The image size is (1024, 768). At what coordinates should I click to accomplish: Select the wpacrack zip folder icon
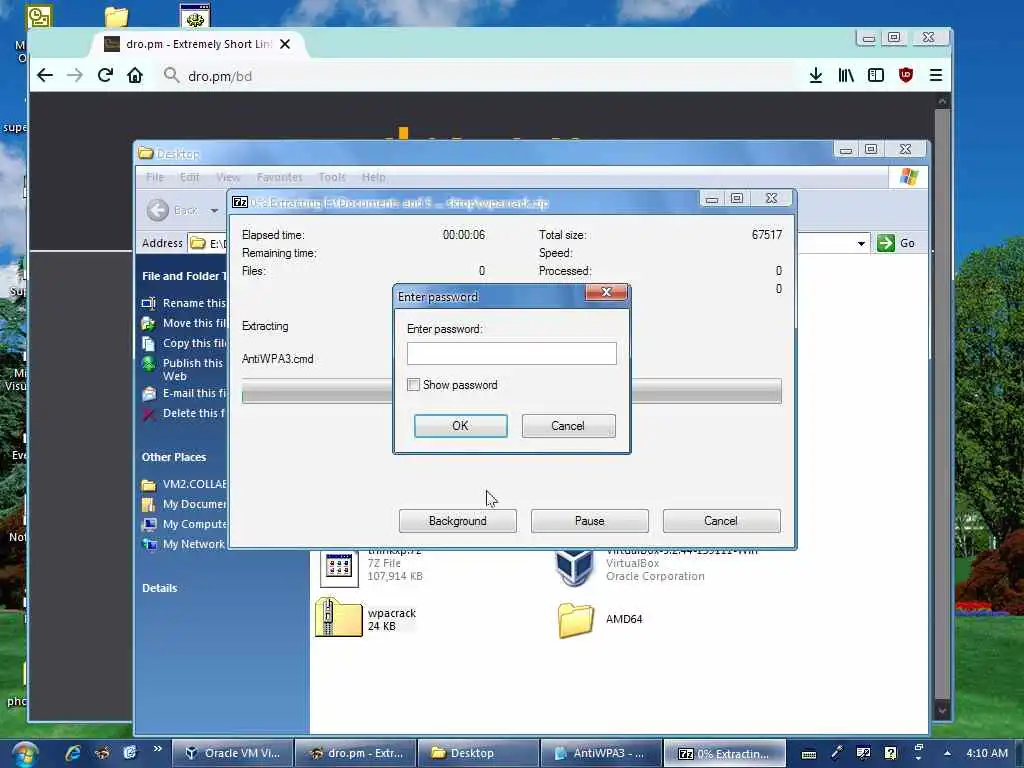click(338, 617)
